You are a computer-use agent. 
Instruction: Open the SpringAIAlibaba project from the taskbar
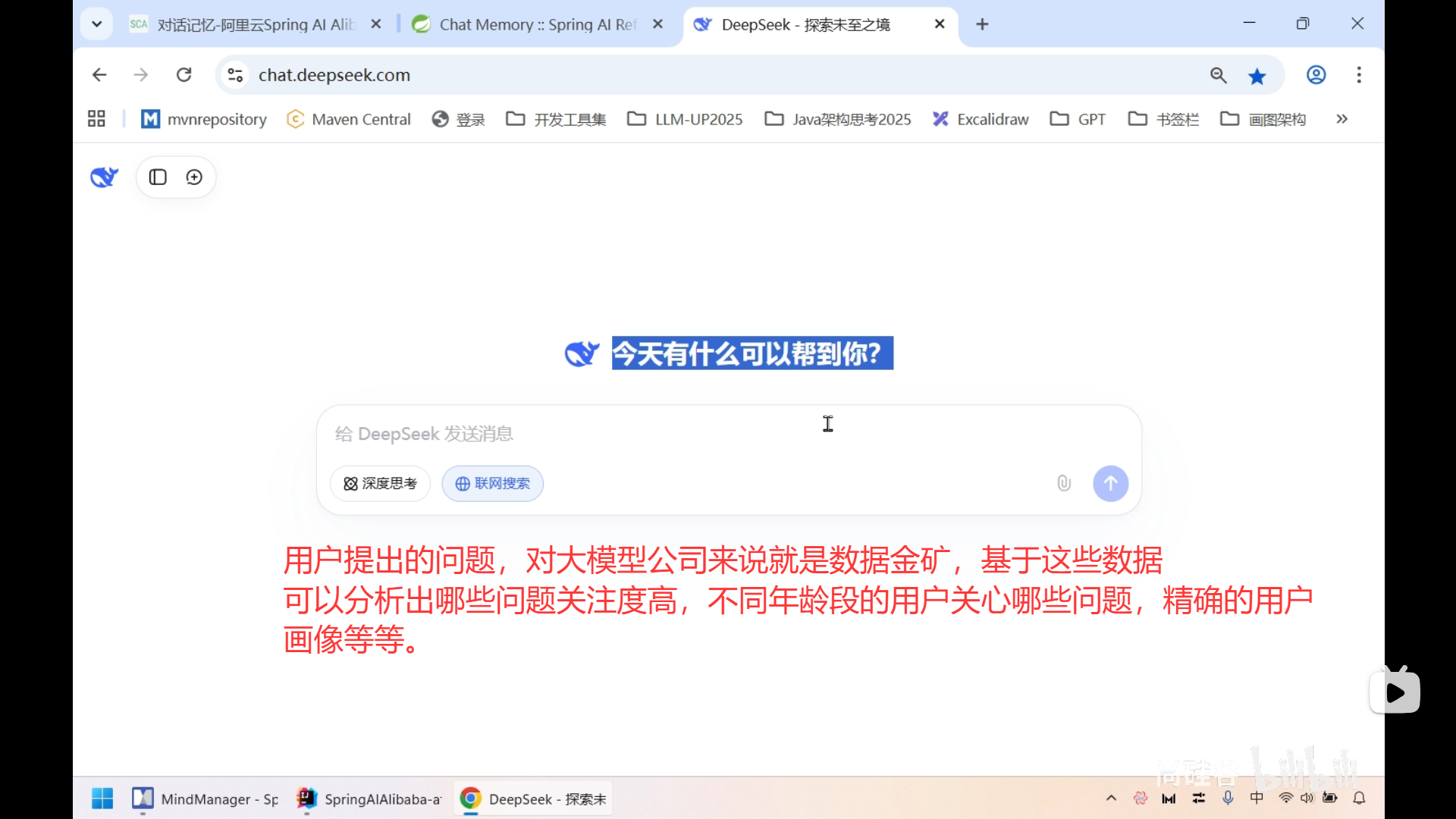point(368,799)
